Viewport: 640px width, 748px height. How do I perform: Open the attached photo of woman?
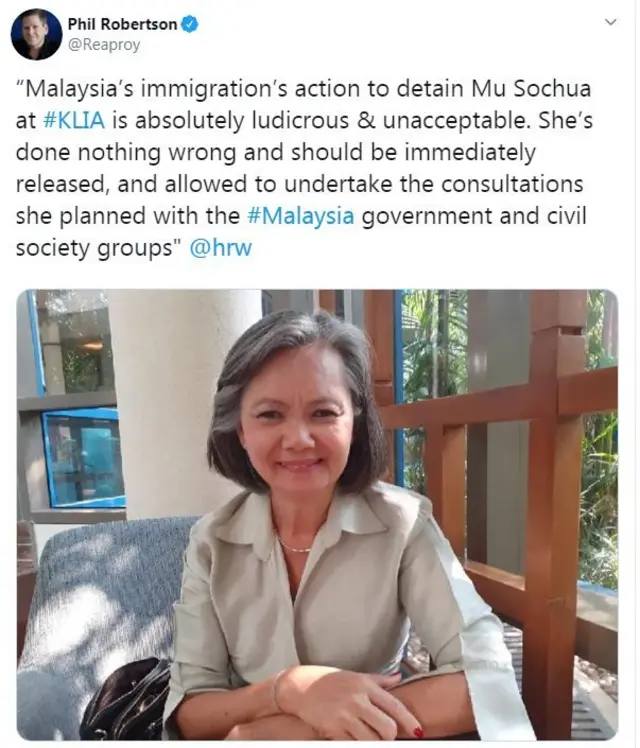(x=318, y=515)
